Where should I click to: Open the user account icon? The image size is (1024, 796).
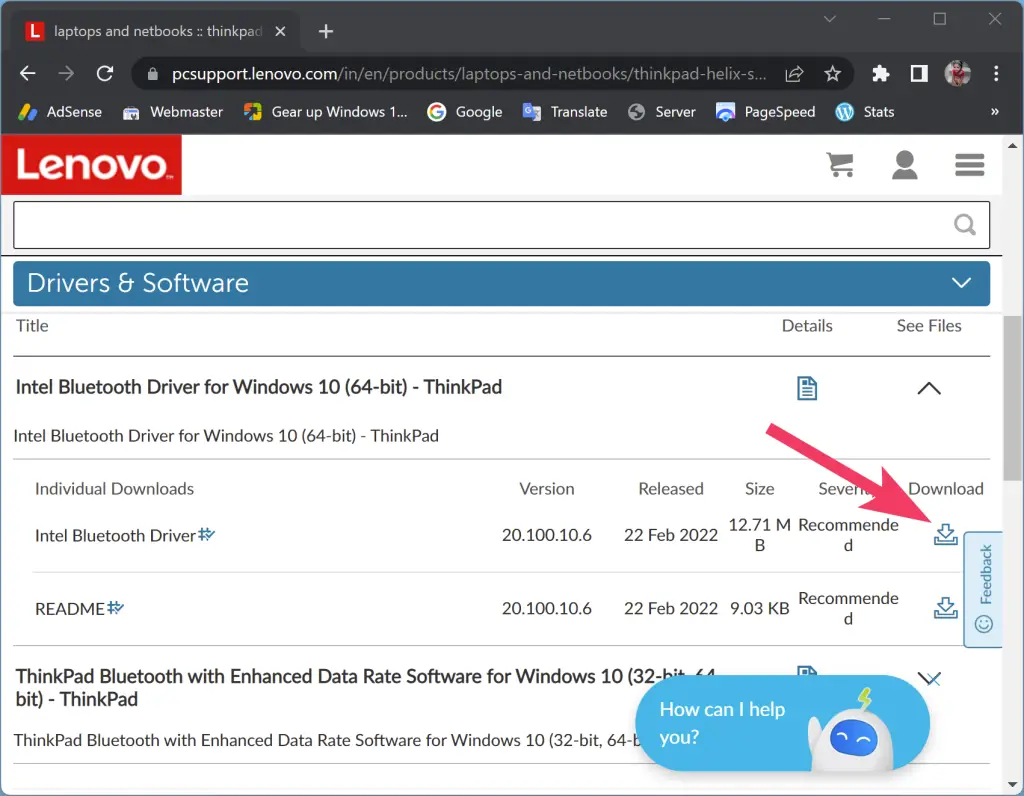[x=905, y=164]
